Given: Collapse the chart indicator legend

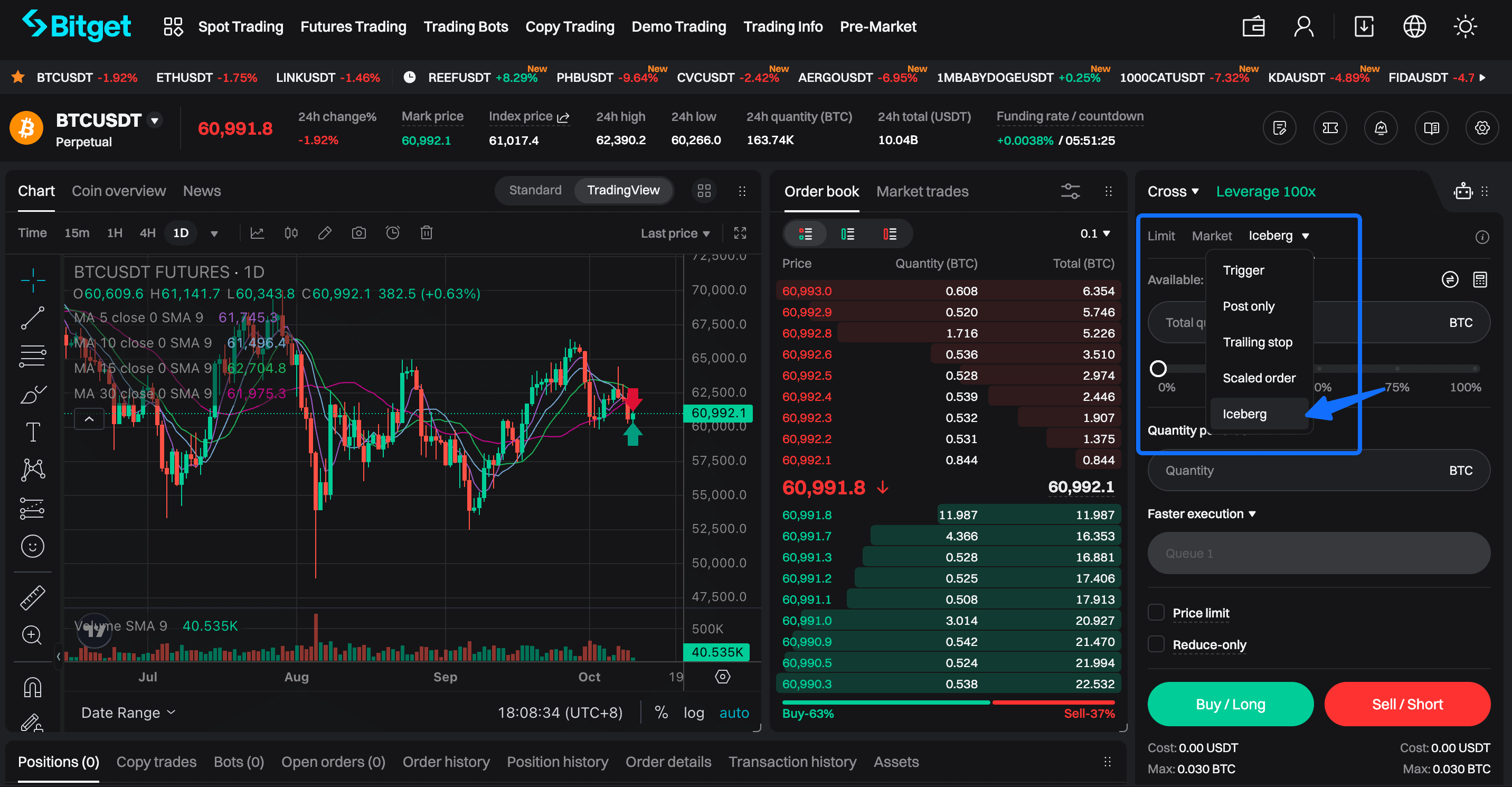Looking at the screenshot, I should click(x=89, y=419).
